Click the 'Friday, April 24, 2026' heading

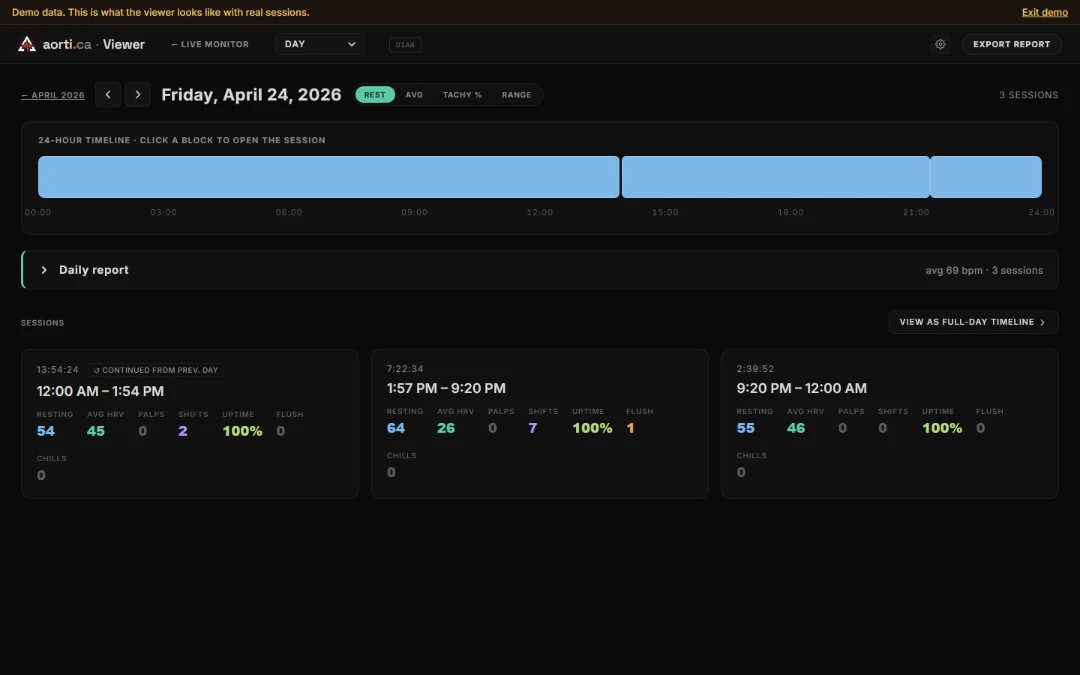[x=251, y=94]
